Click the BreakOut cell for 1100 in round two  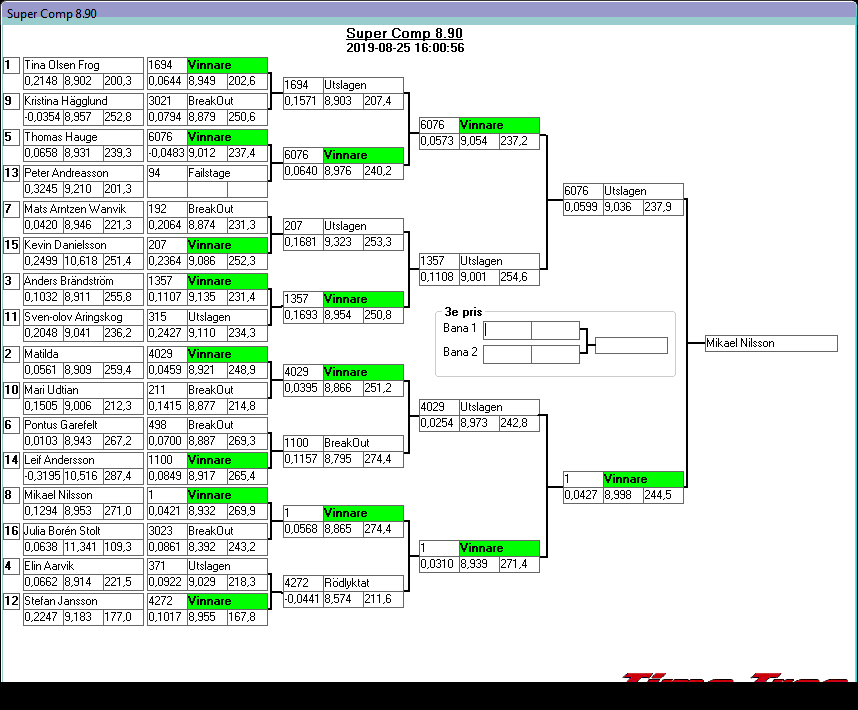[x=363, y=443]
